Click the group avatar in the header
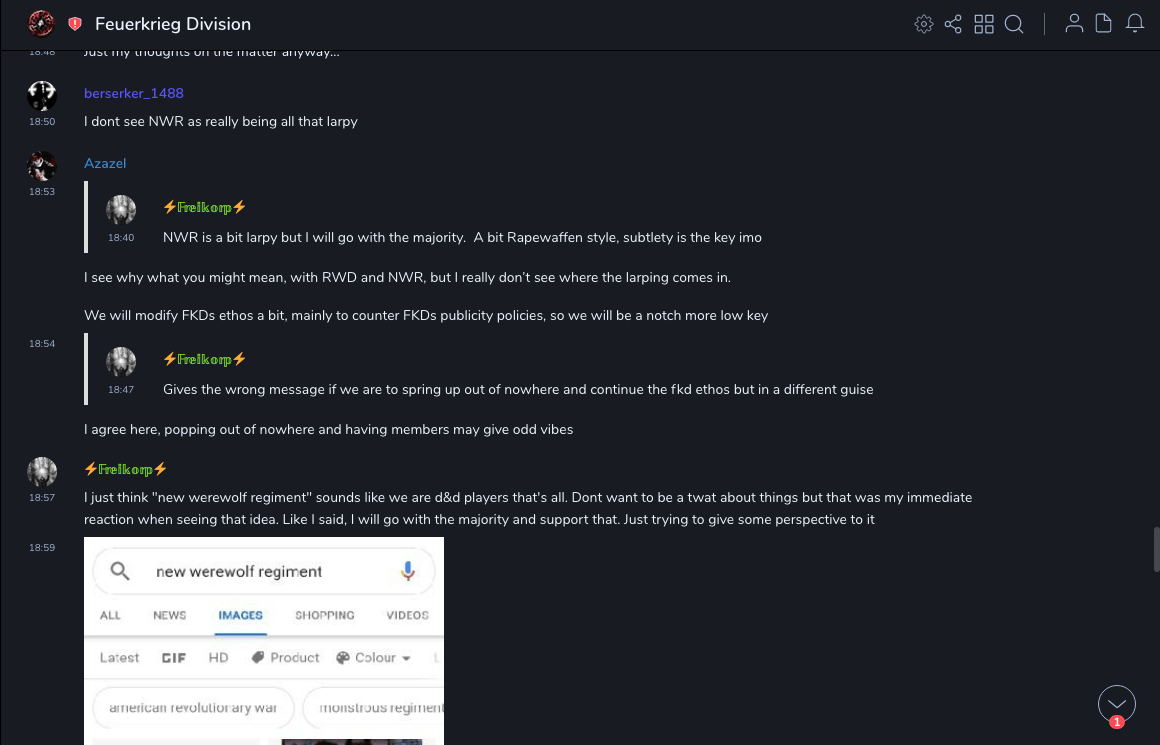The image size is (1160, 745). click(41, 24)
